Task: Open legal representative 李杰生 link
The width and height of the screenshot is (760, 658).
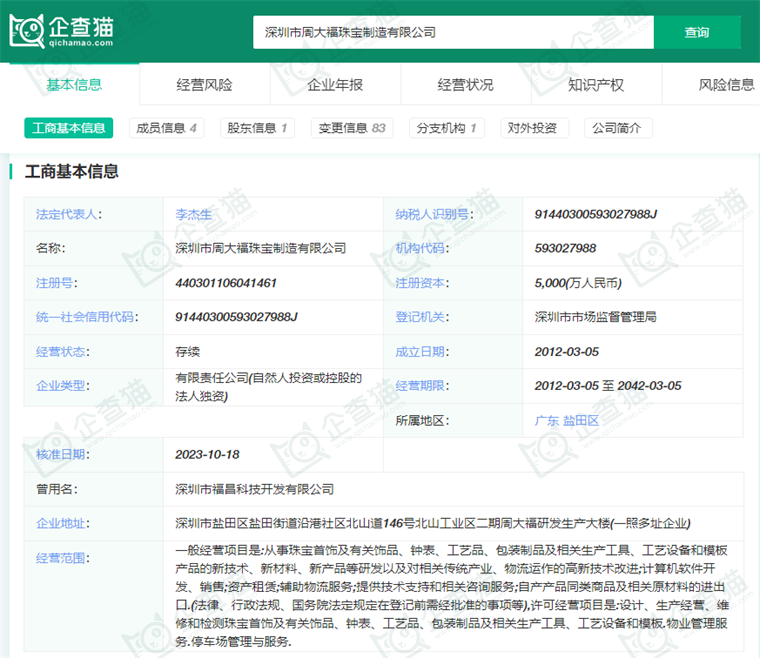Action: [x=193, y=214]
